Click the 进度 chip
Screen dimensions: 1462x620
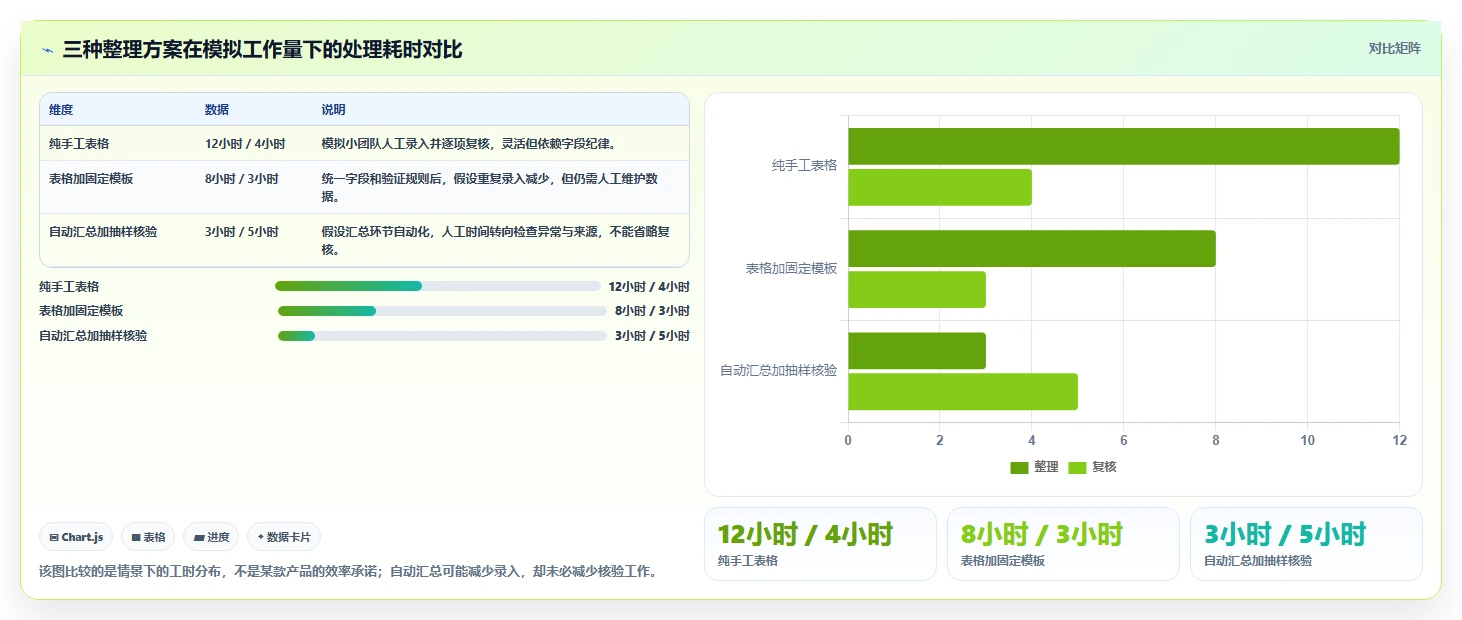pos(211,537)
